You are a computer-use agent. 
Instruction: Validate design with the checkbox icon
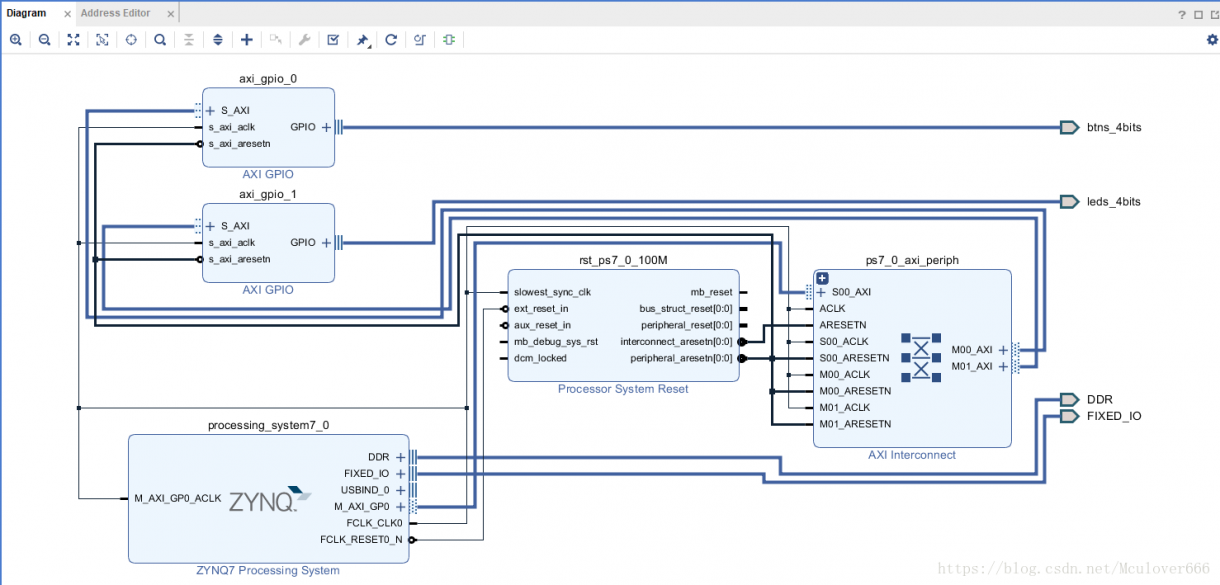333,40
